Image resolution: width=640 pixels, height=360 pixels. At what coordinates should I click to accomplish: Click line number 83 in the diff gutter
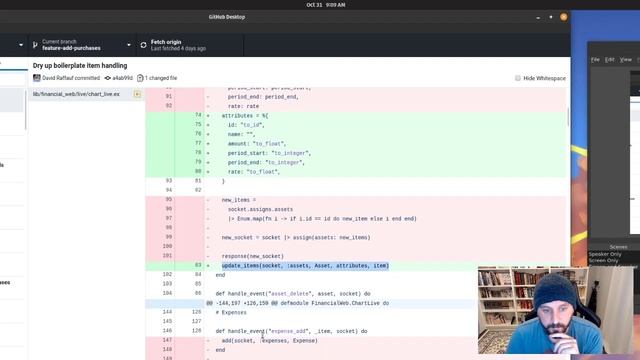[x=198, y=265]
